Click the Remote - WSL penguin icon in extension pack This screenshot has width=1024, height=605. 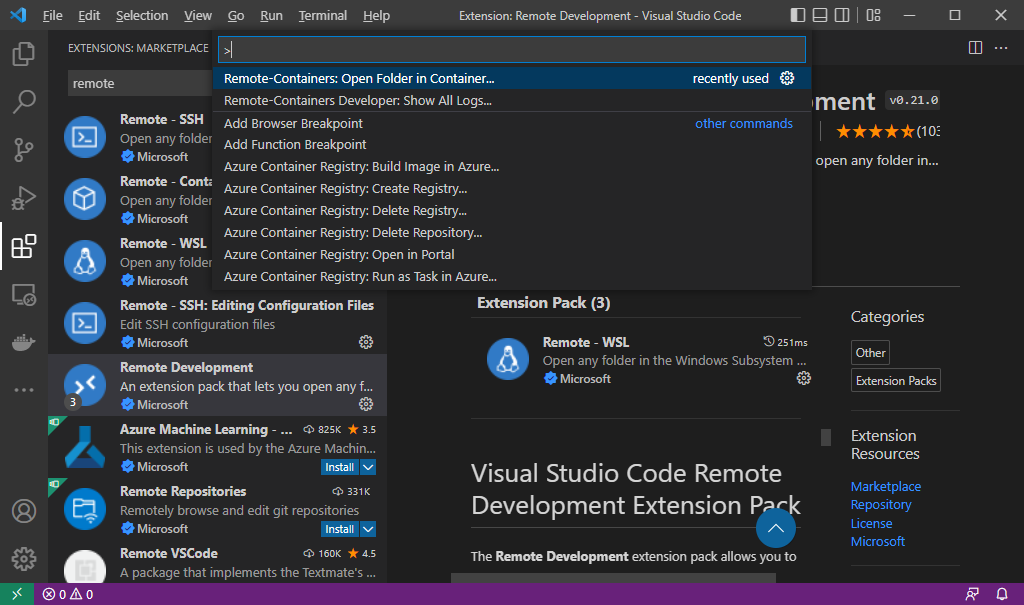(x=507, y=359)
